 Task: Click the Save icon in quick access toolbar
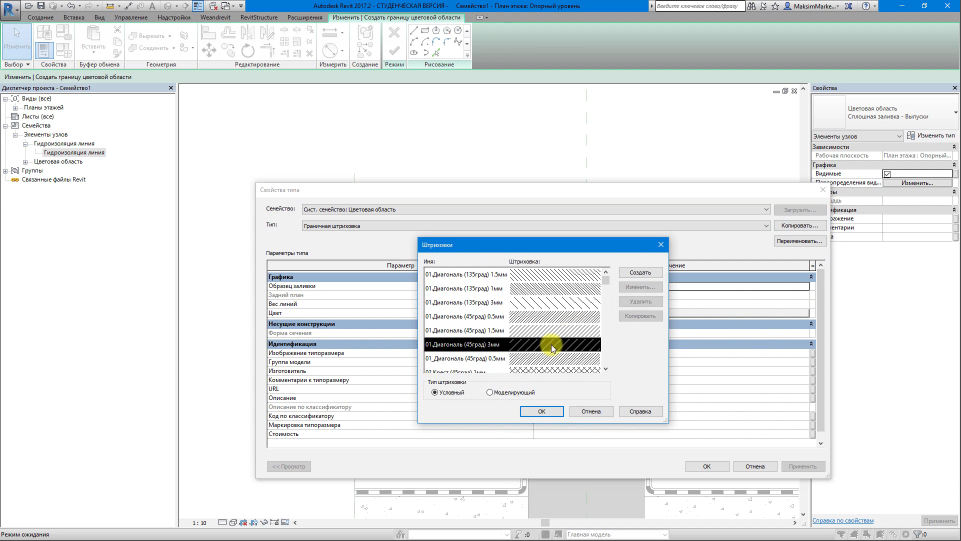point(40,6)
